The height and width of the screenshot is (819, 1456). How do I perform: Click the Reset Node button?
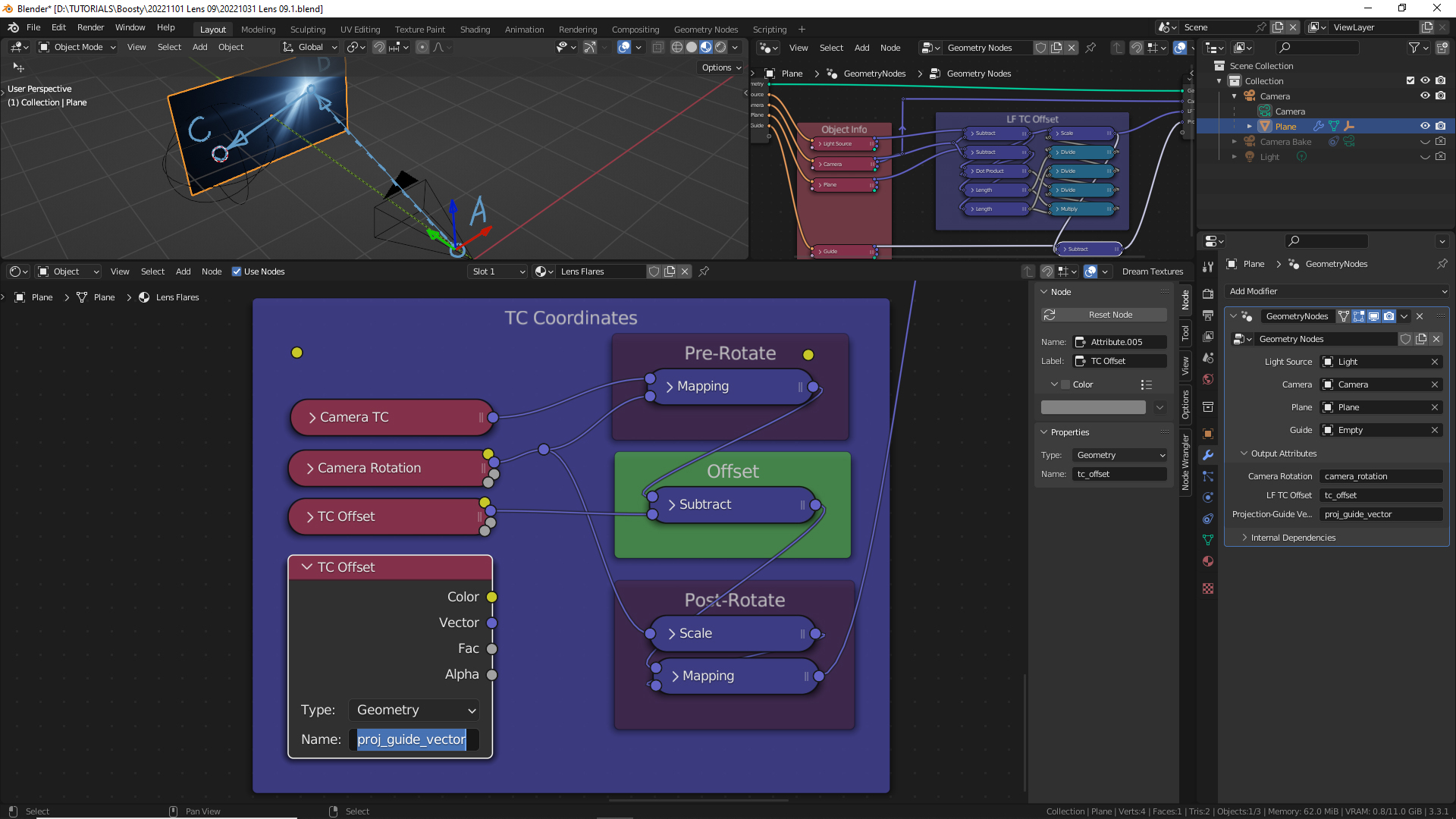[1104, 315]
